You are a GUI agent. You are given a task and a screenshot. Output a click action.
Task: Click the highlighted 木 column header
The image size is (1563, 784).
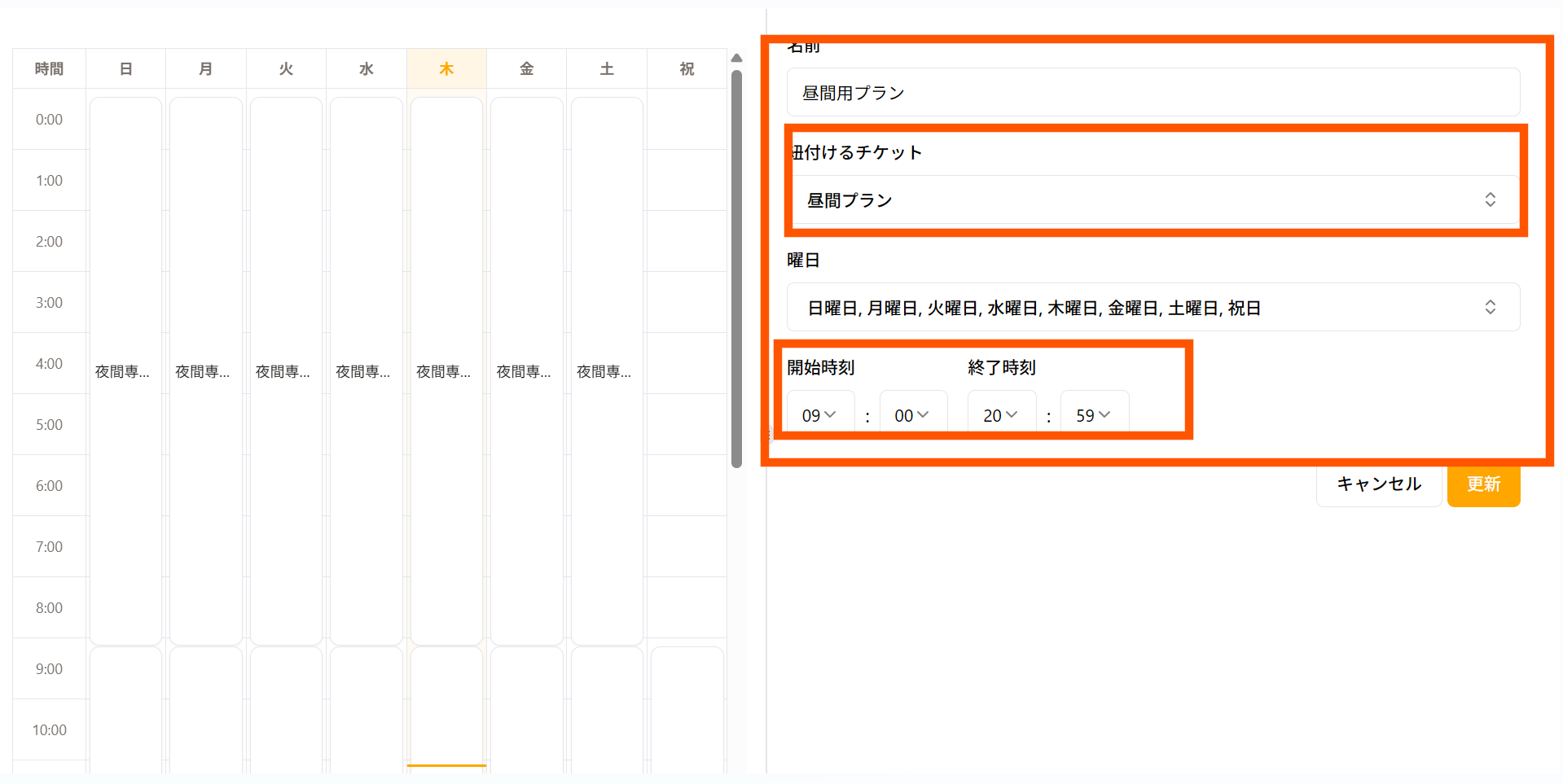point(446,69)
